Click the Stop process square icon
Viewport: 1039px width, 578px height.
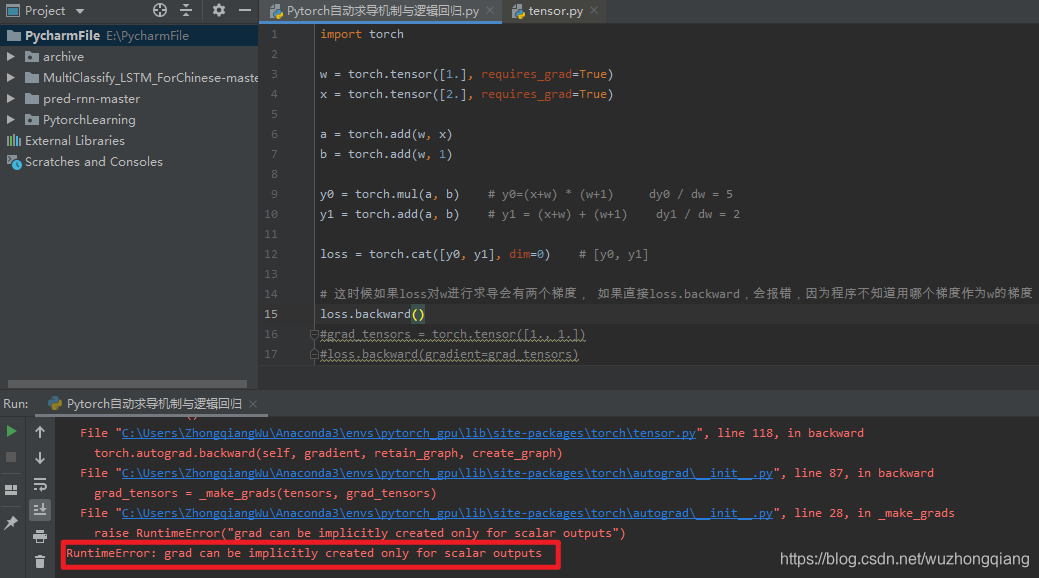(x=11, y=457)
